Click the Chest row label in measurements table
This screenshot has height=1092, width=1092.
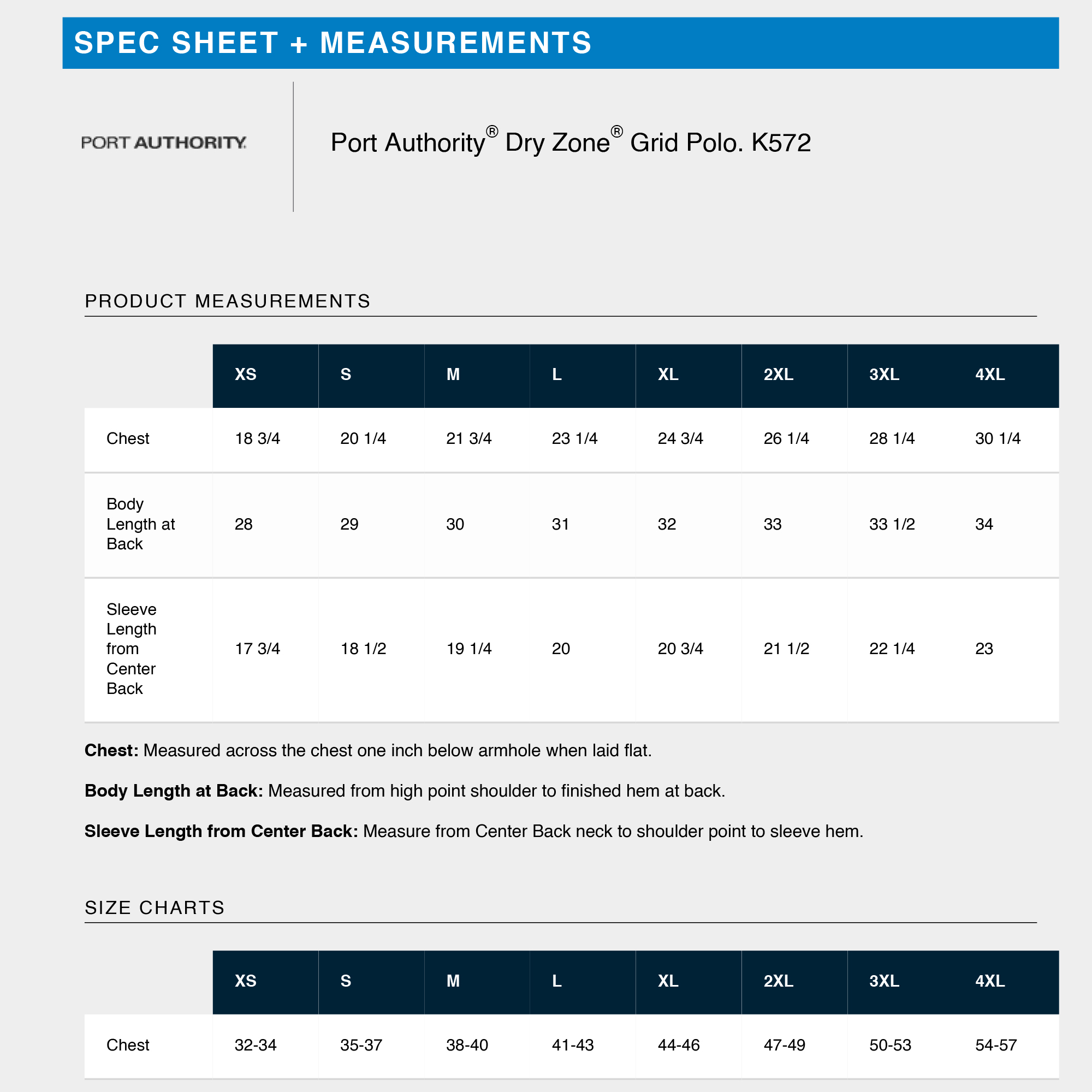coord(128,438)
